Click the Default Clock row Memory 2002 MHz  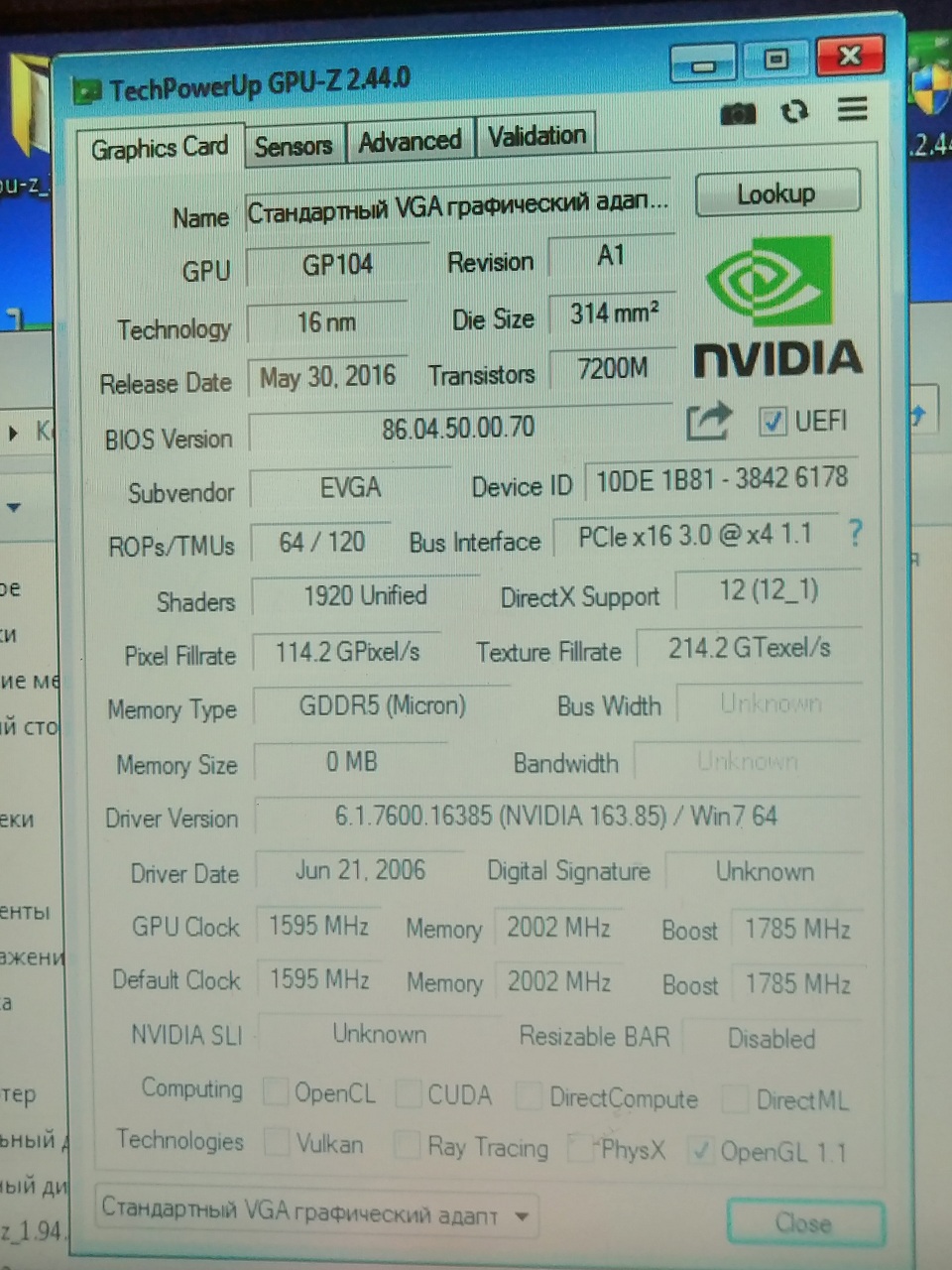[558, 982]
